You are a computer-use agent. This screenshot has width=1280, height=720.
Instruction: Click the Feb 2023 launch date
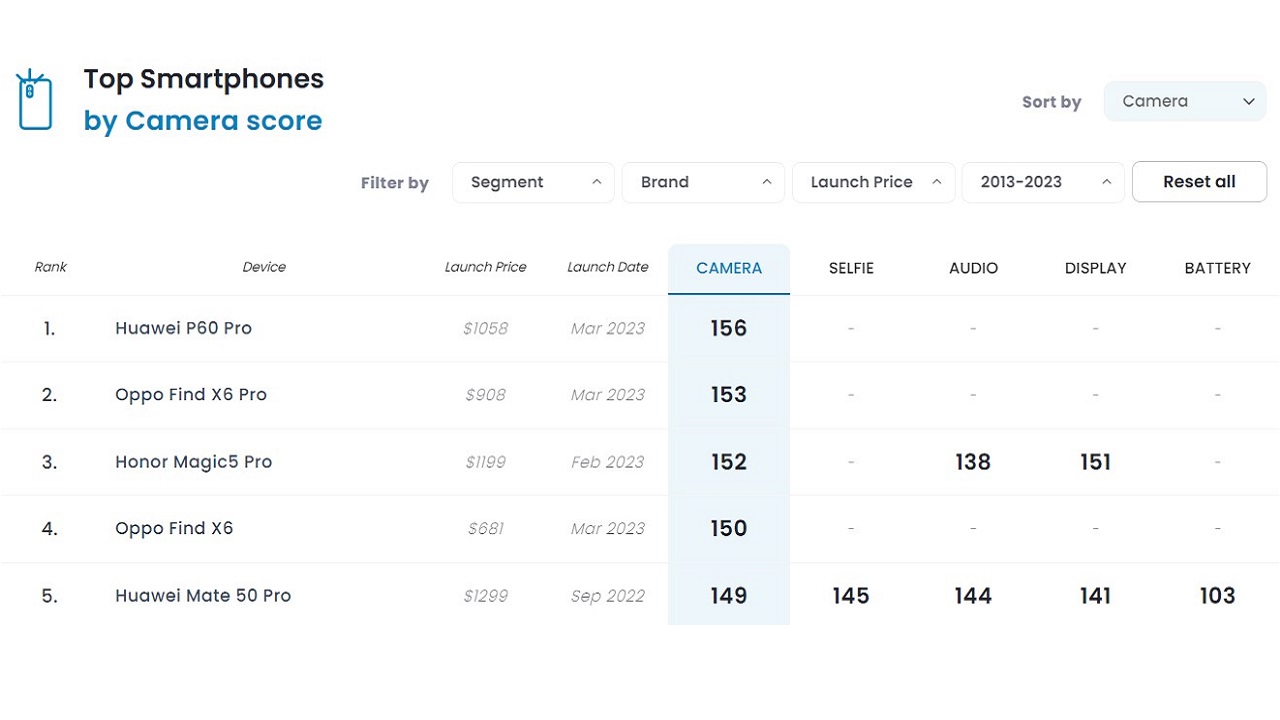pos(607,462)
